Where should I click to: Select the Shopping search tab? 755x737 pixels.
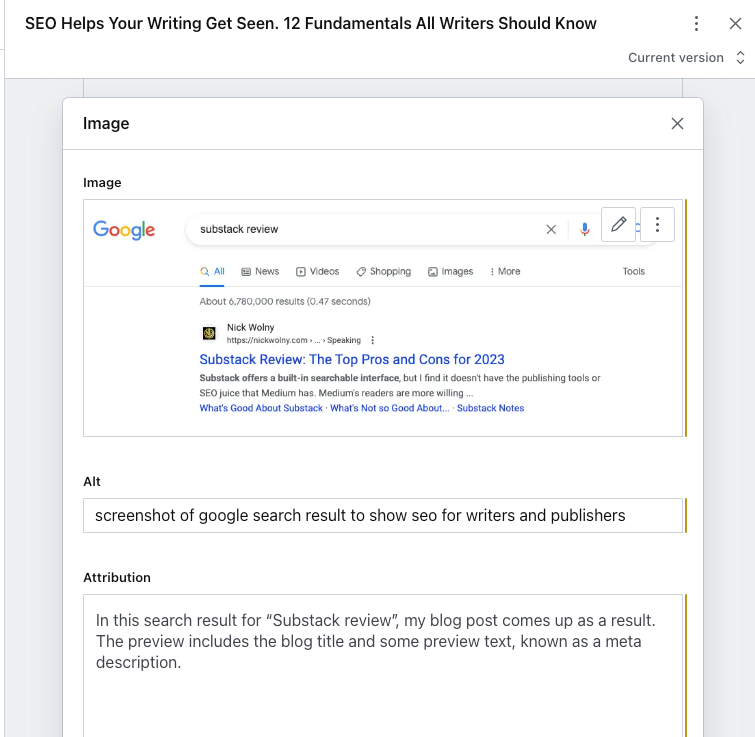383,272
